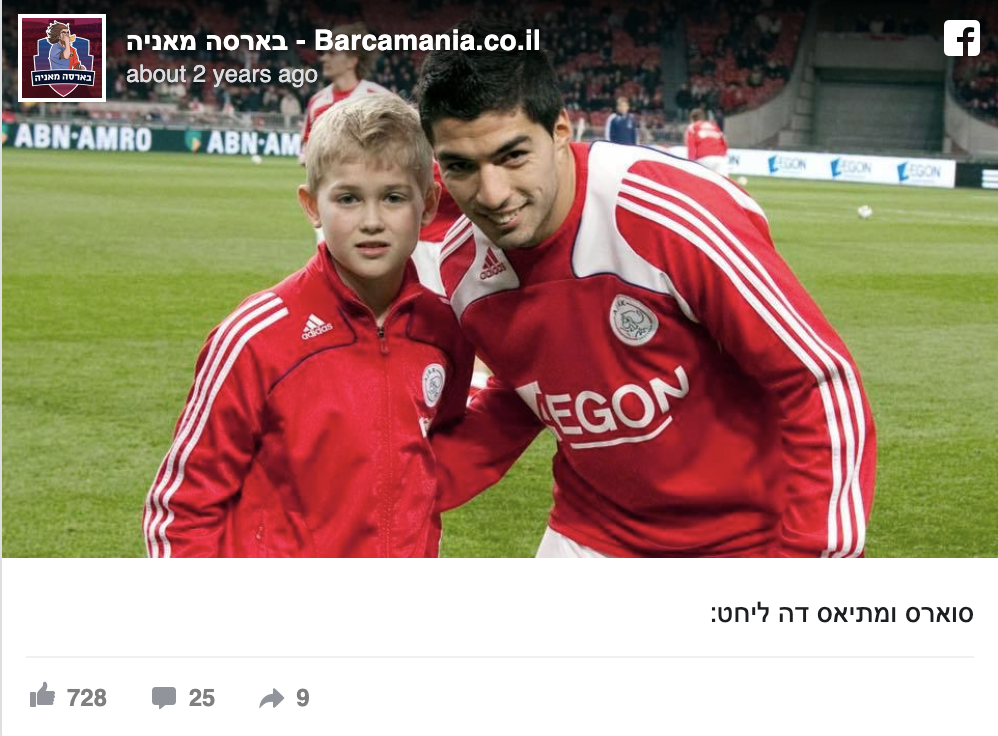Click the Adidas logo on the boy's jacket

pyautogui.click(x=316, y=327)
